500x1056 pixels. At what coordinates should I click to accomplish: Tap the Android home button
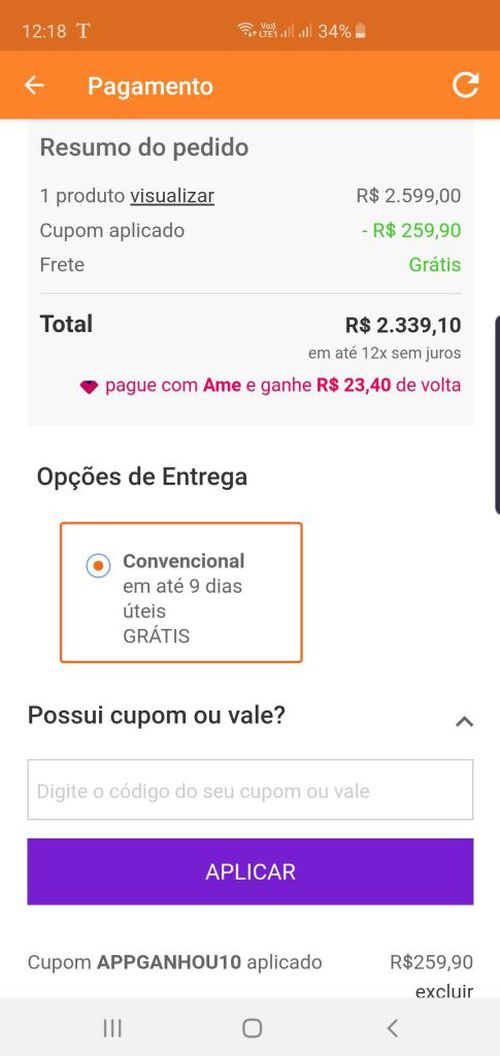click(251, 1028)
